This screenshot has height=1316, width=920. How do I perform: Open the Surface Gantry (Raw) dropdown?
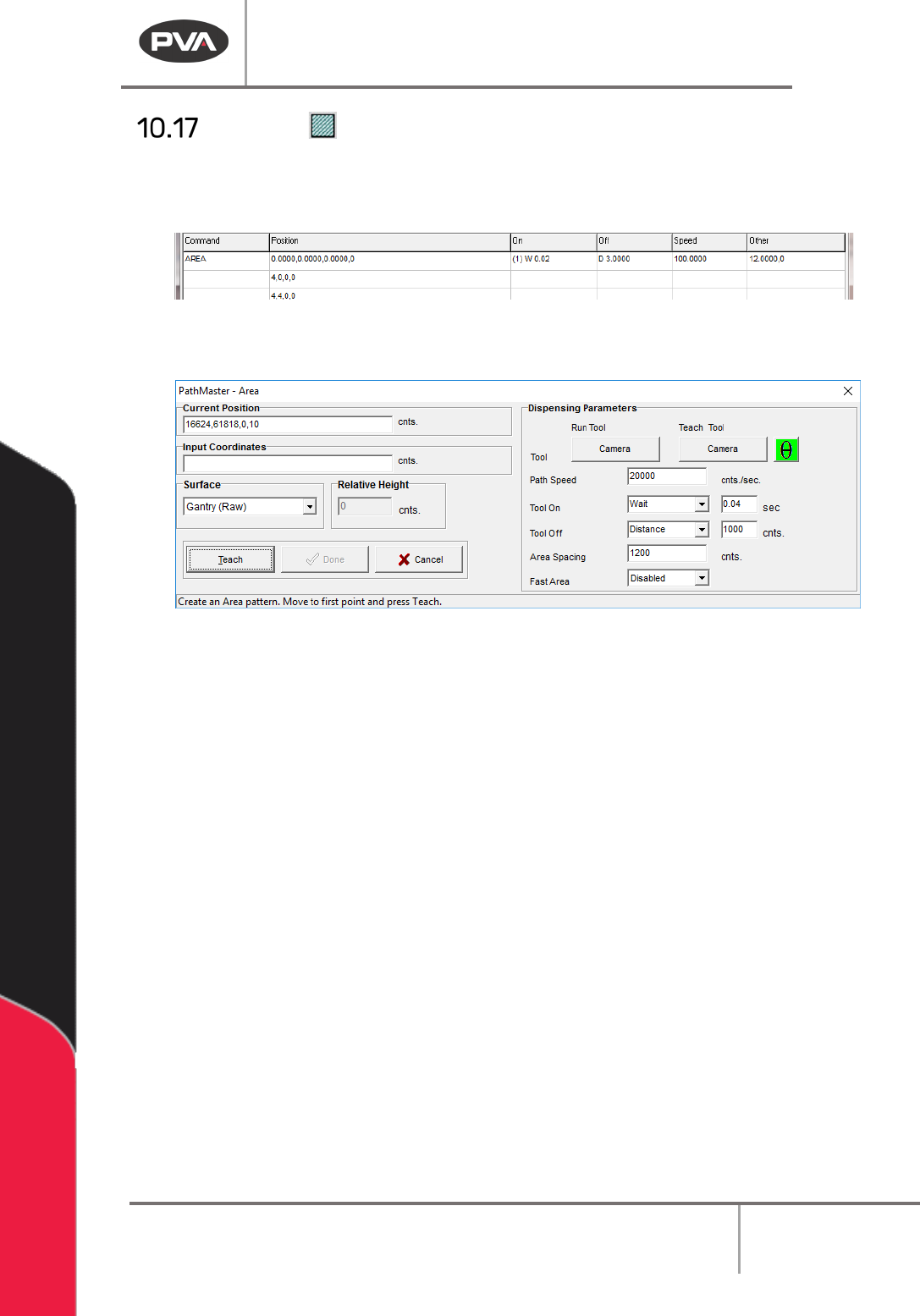pyautogui.click(x=310, y=507)
